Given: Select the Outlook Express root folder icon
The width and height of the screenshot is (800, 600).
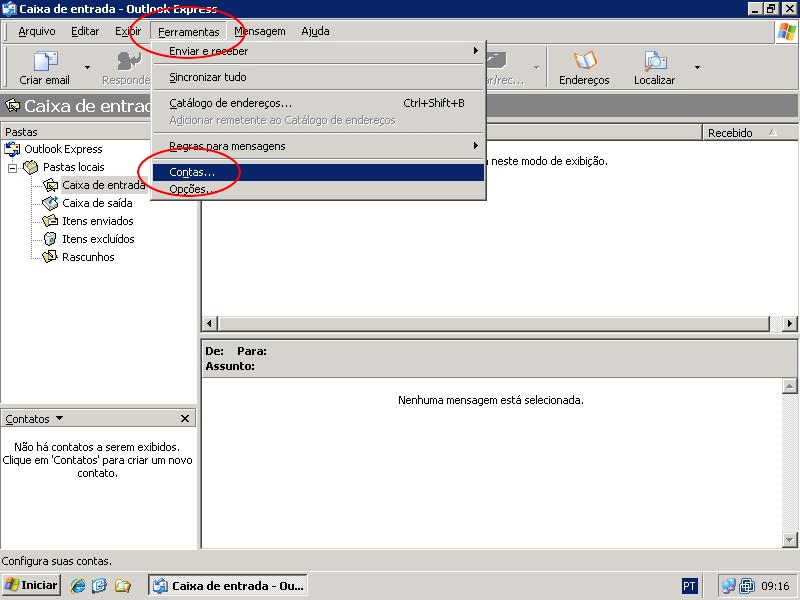Looking at the screenshot, I should pos(12,149).
